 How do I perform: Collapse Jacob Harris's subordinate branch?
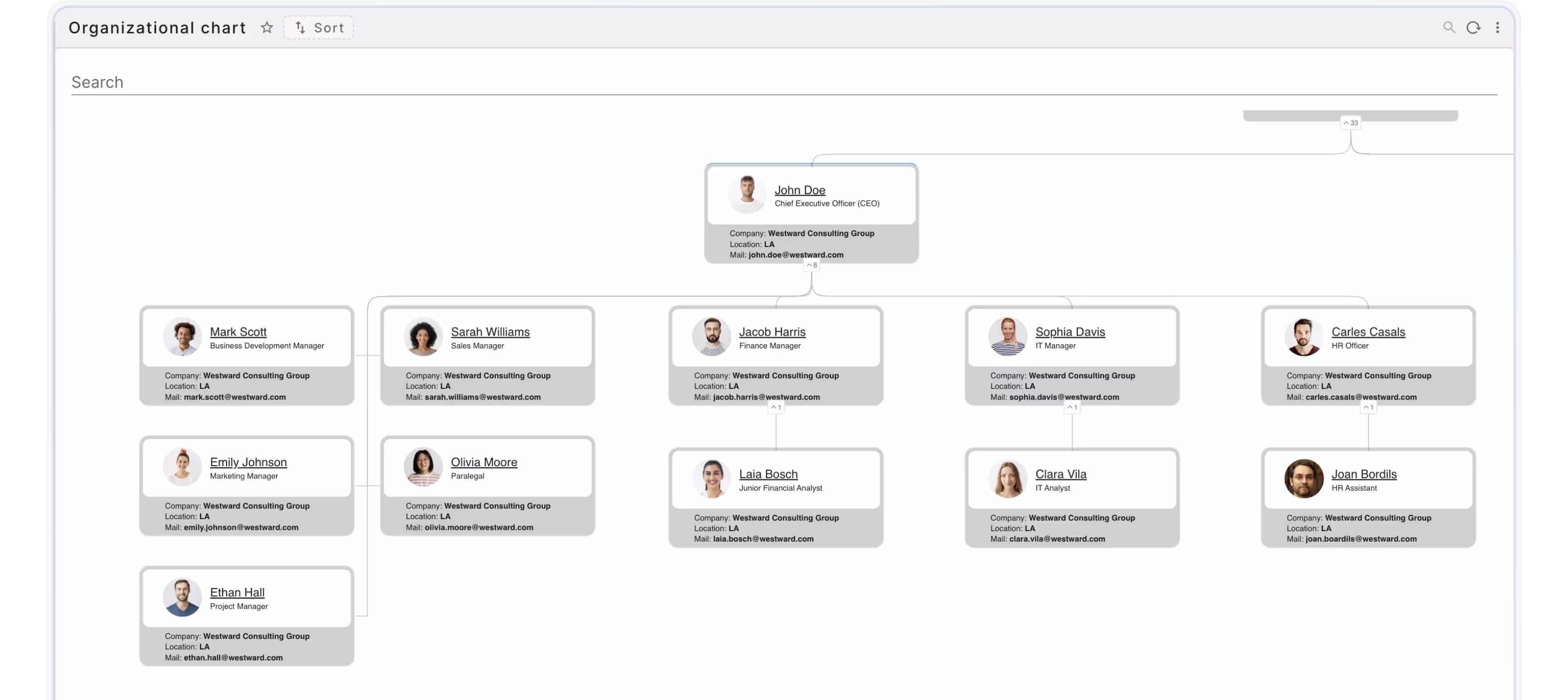coord(776,407)
